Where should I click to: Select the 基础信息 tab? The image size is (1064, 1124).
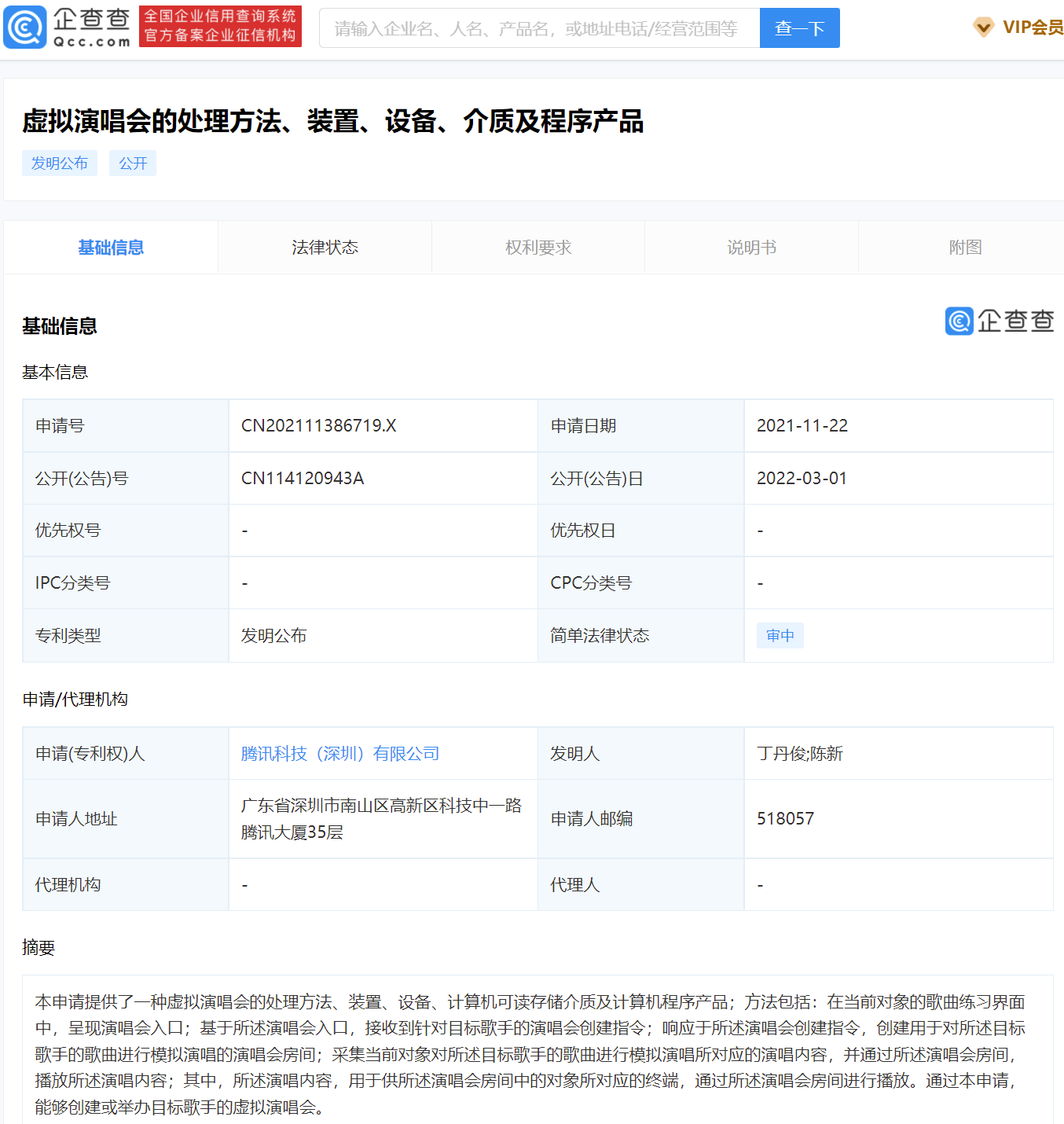[x=111, y=247]
